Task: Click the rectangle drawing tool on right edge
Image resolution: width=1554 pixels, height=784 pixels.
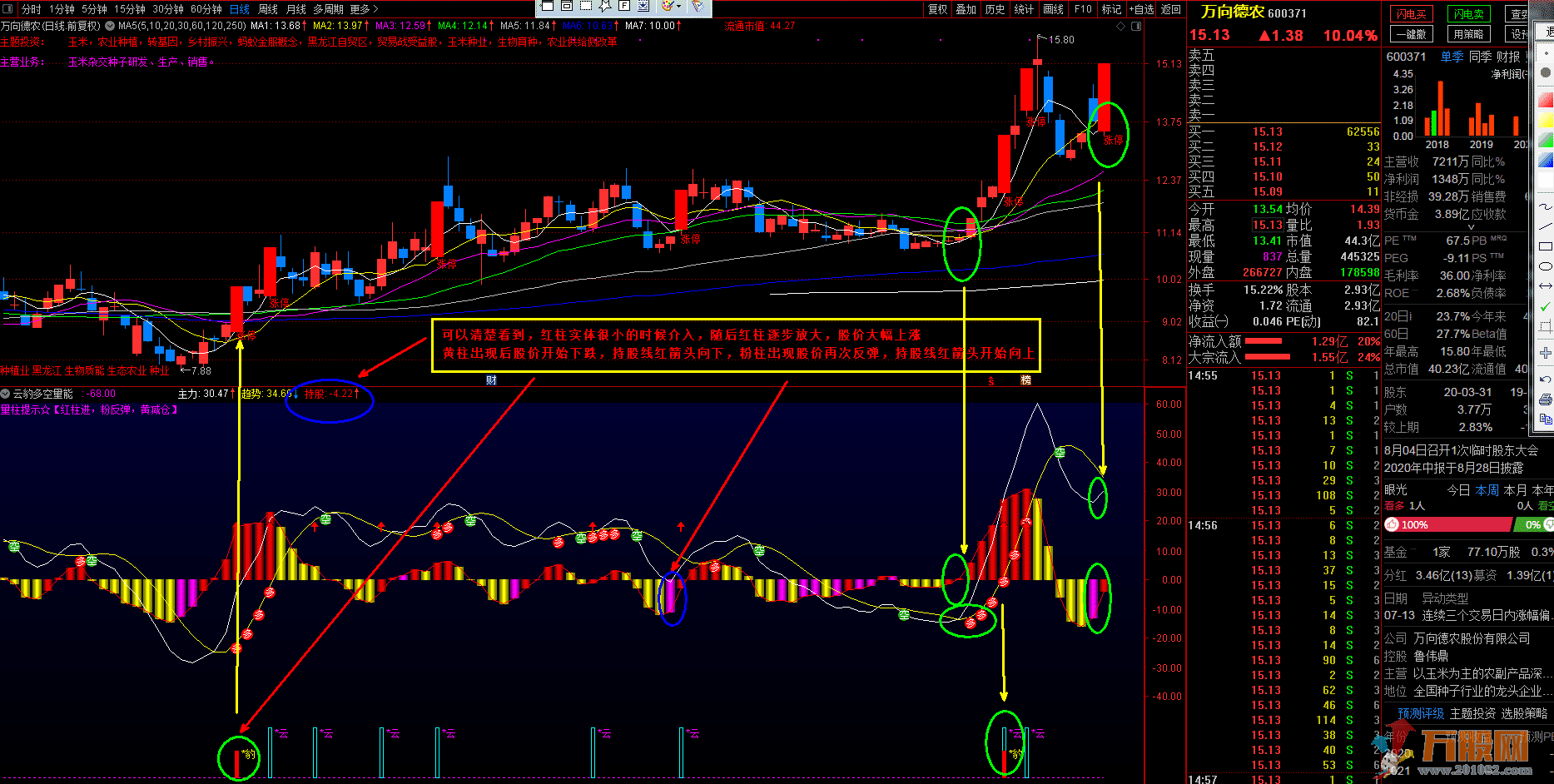Action: coord(1546,246)
